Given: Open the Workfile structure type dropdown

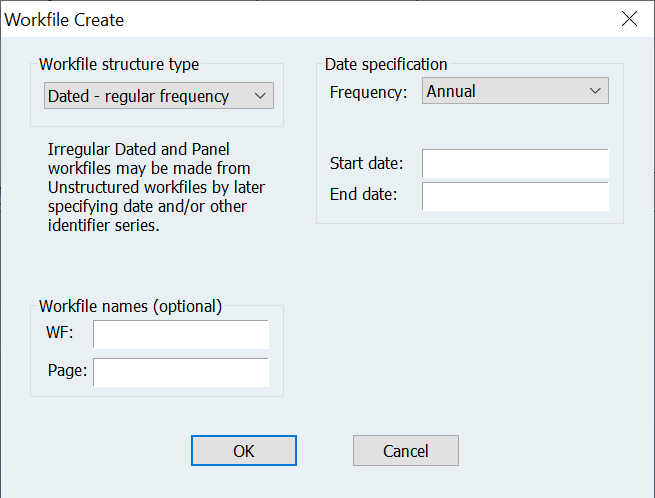Looking at the screenshot, I should 159,96.
